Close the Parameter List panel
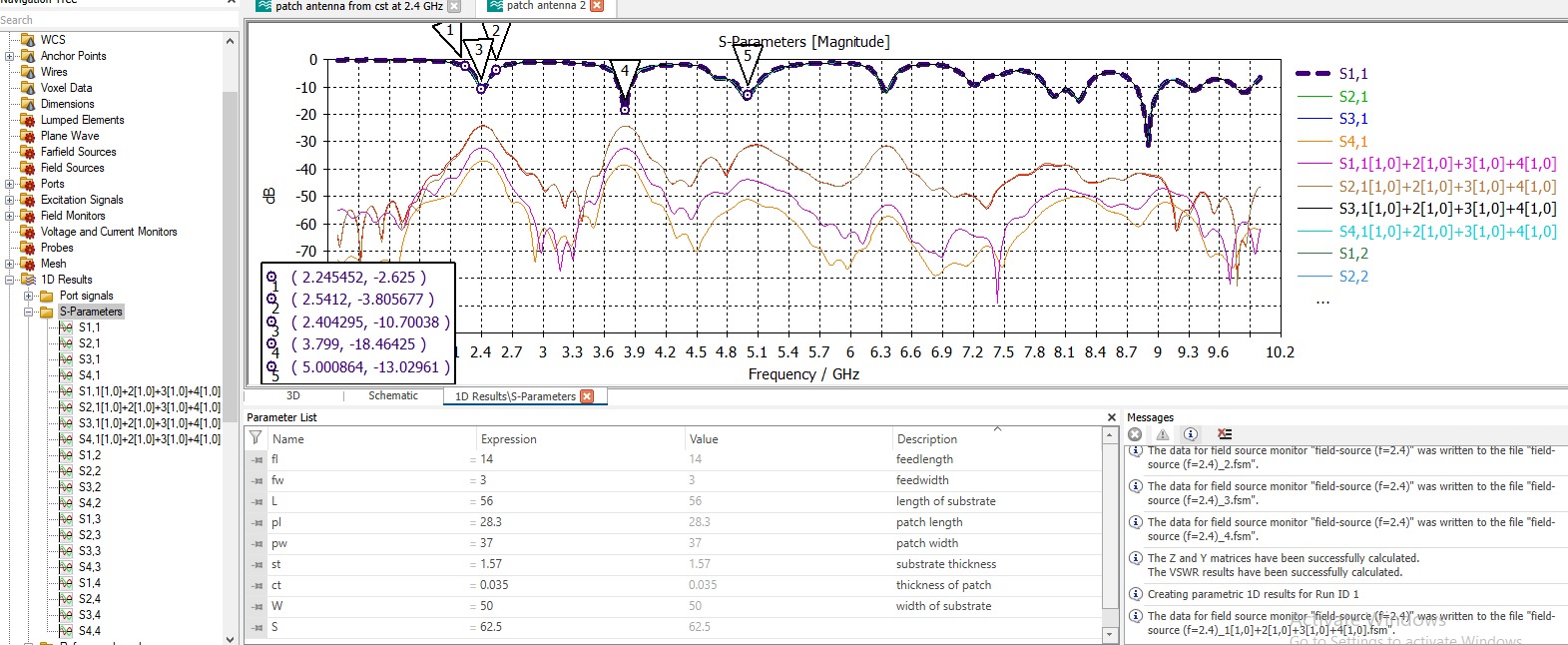Screen dimensions: 1568x645 pos(1112,417)
